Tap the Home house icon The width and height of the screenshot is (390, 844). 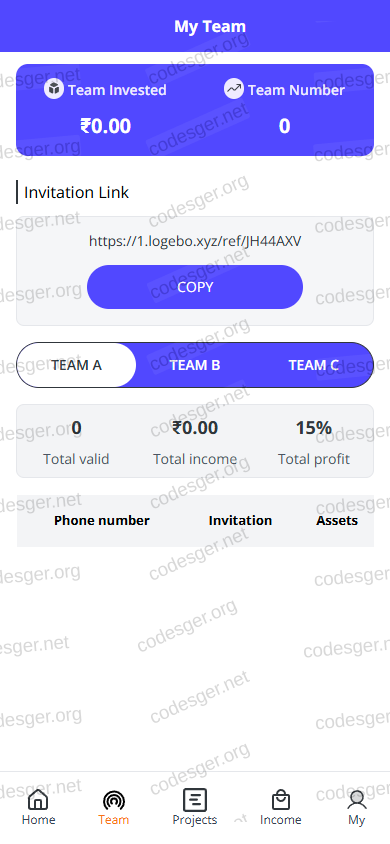[x=38, y=800]
